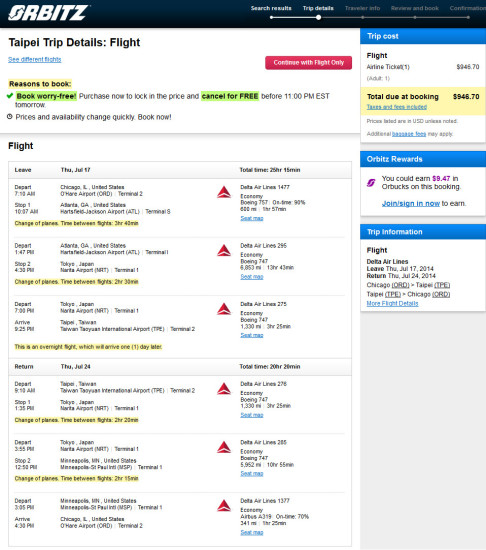486x550 pixels.
Task: Click Delta logo beside flight 1377
Action: (224, 506)
